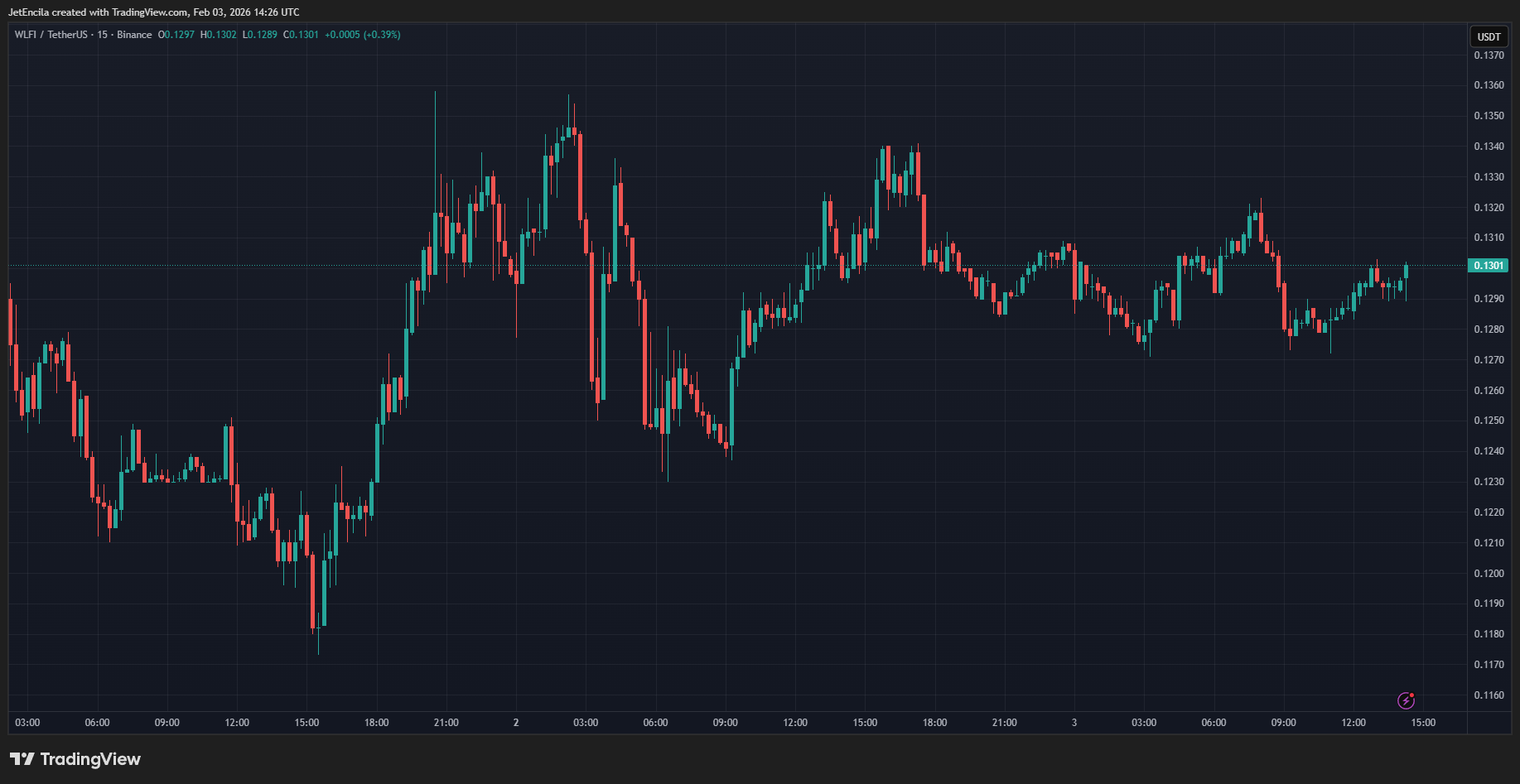The height and width of the screenshot is (784, 1520).
Task: Click the O0.1297 open value in legend
Action: coord(176,35)
